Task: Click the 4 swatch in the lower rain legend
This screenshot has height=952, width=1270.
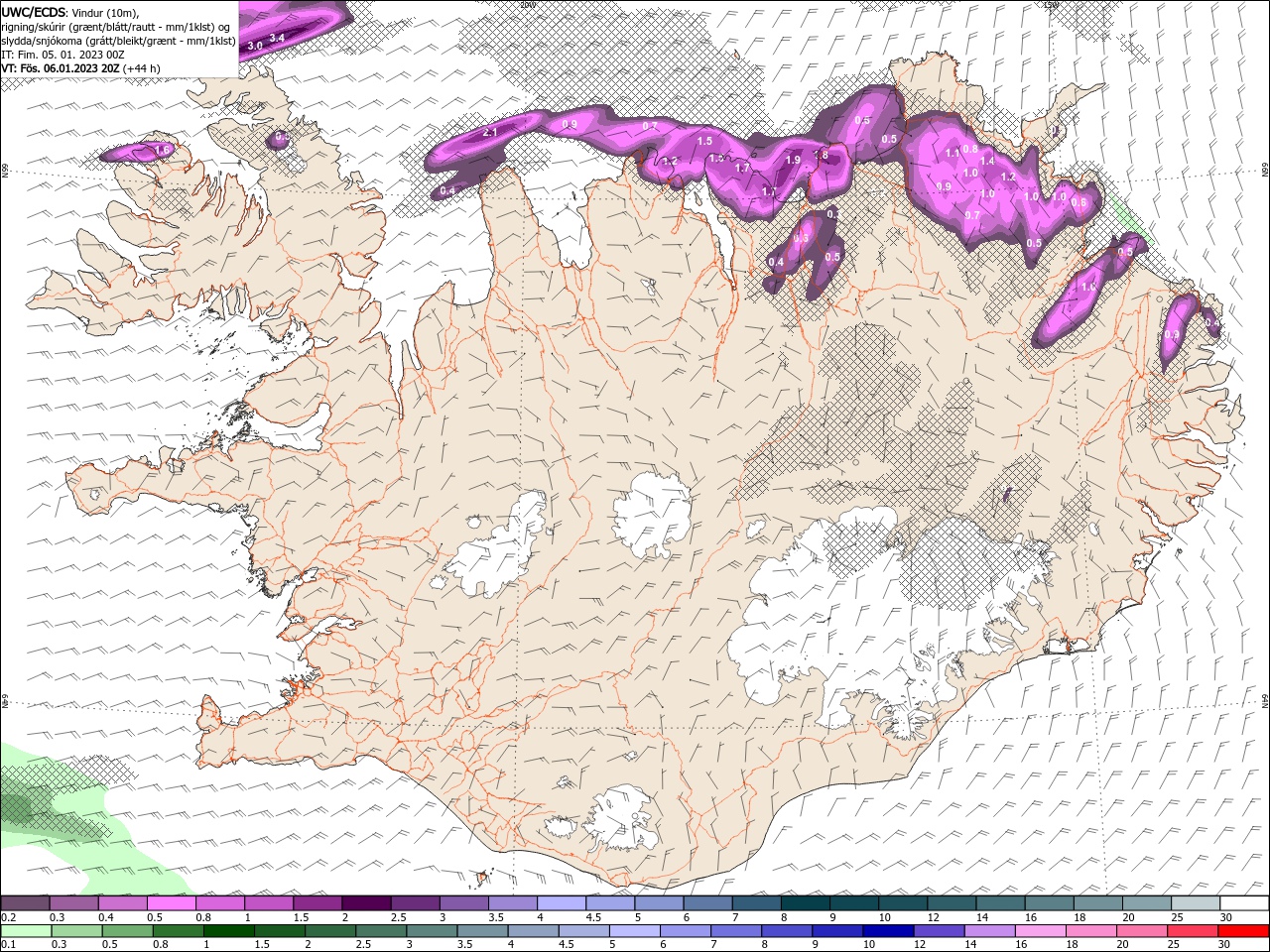Action: (534, 931)
